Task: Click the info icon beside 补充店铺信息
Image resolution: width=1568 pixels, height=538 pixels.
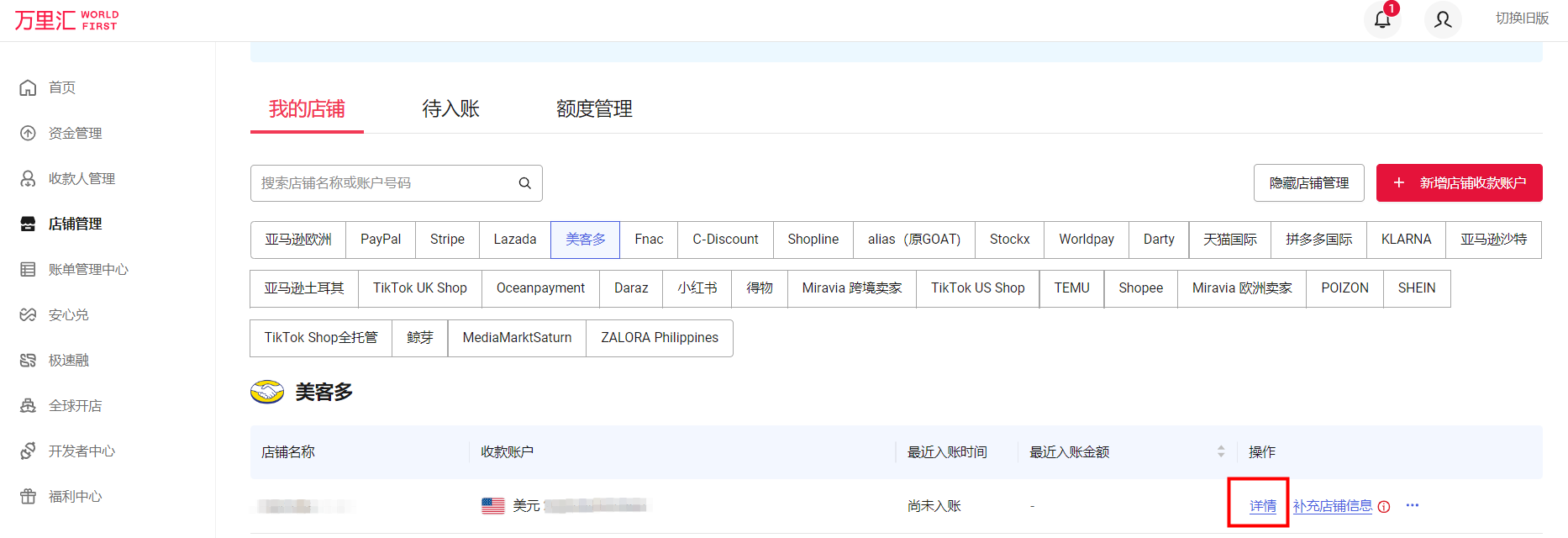Action: (1384, 506)
